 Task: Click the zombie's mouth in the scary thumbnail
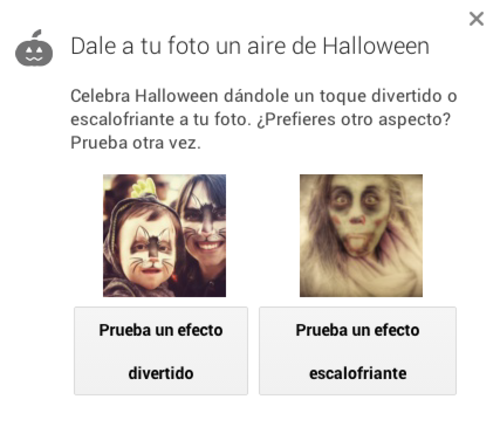tap(357, 240)
